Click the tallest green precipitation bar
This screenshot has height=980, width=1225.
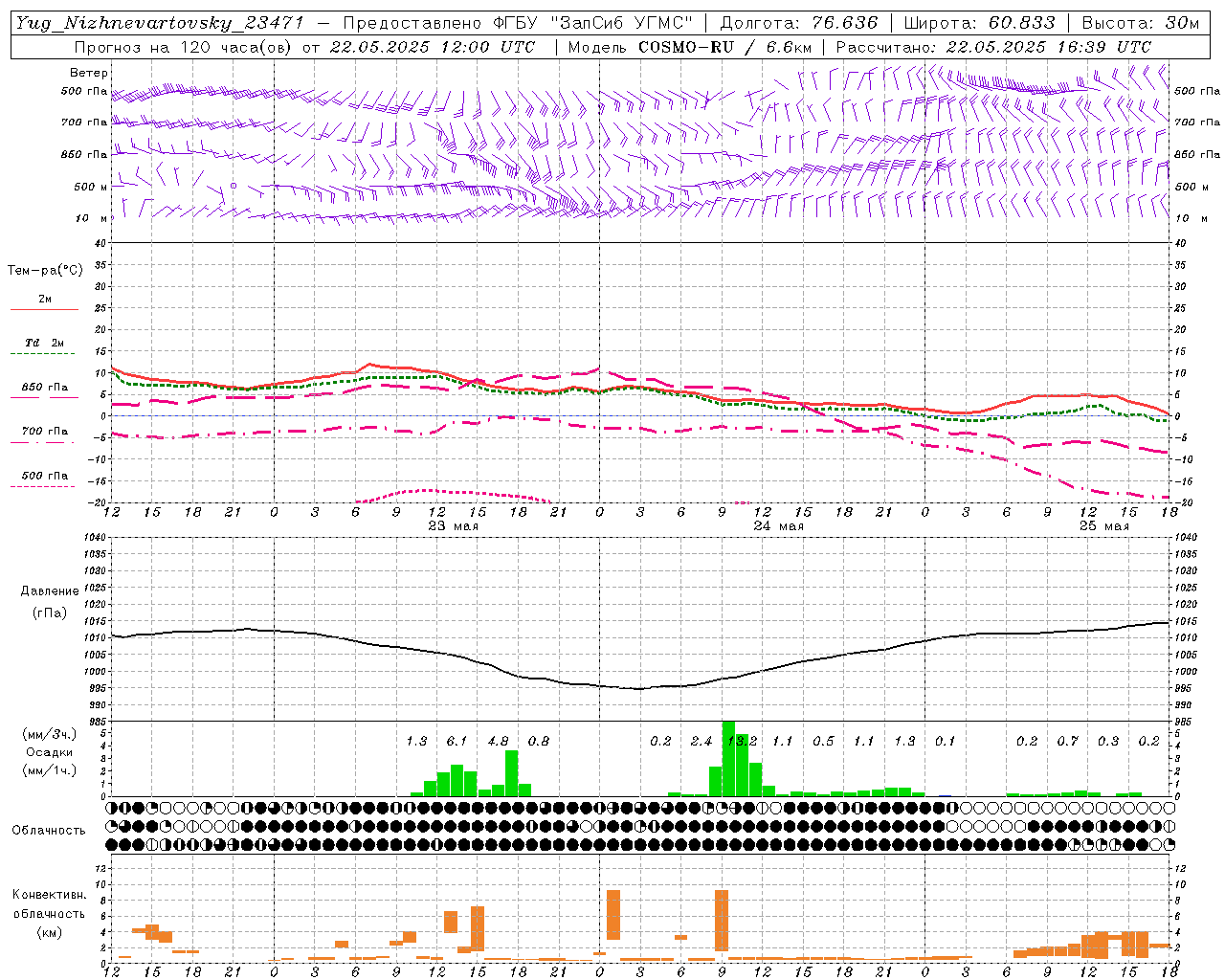[728, 758]
